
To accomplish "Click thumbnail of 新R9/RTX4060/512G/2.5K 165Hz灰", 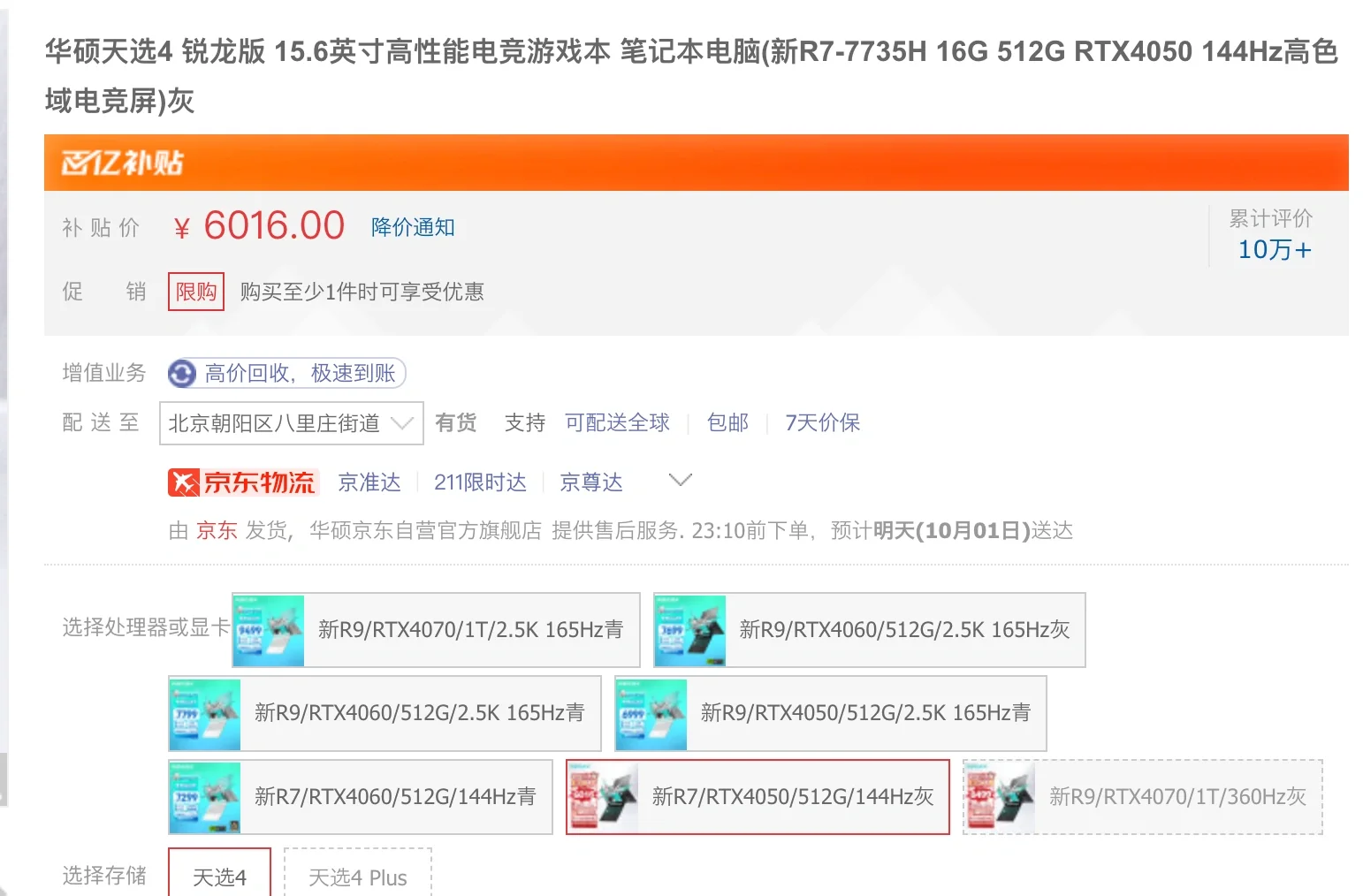I will [690, 630].
